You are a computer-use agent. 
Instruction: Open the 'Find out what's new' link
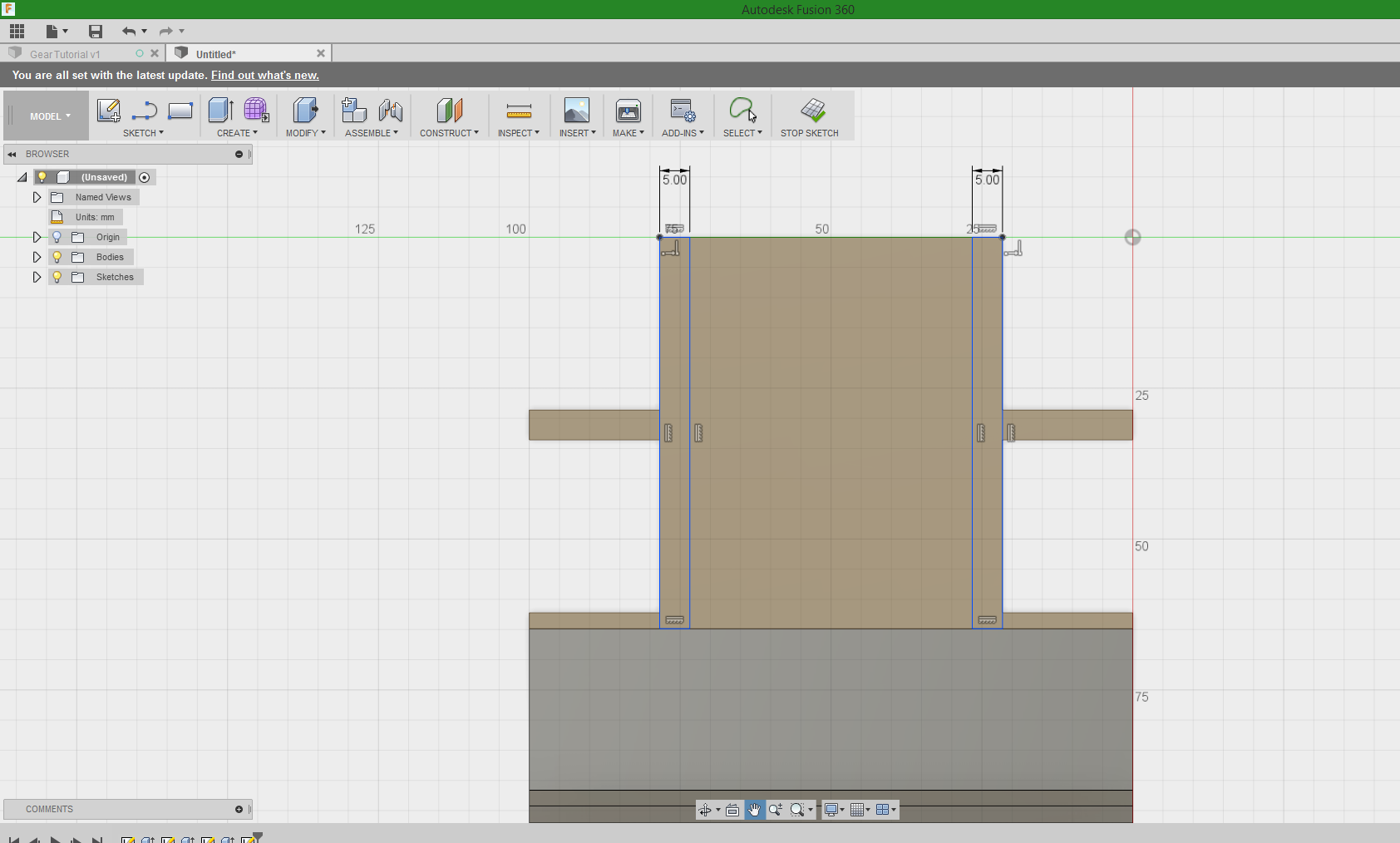pos(264,75)
